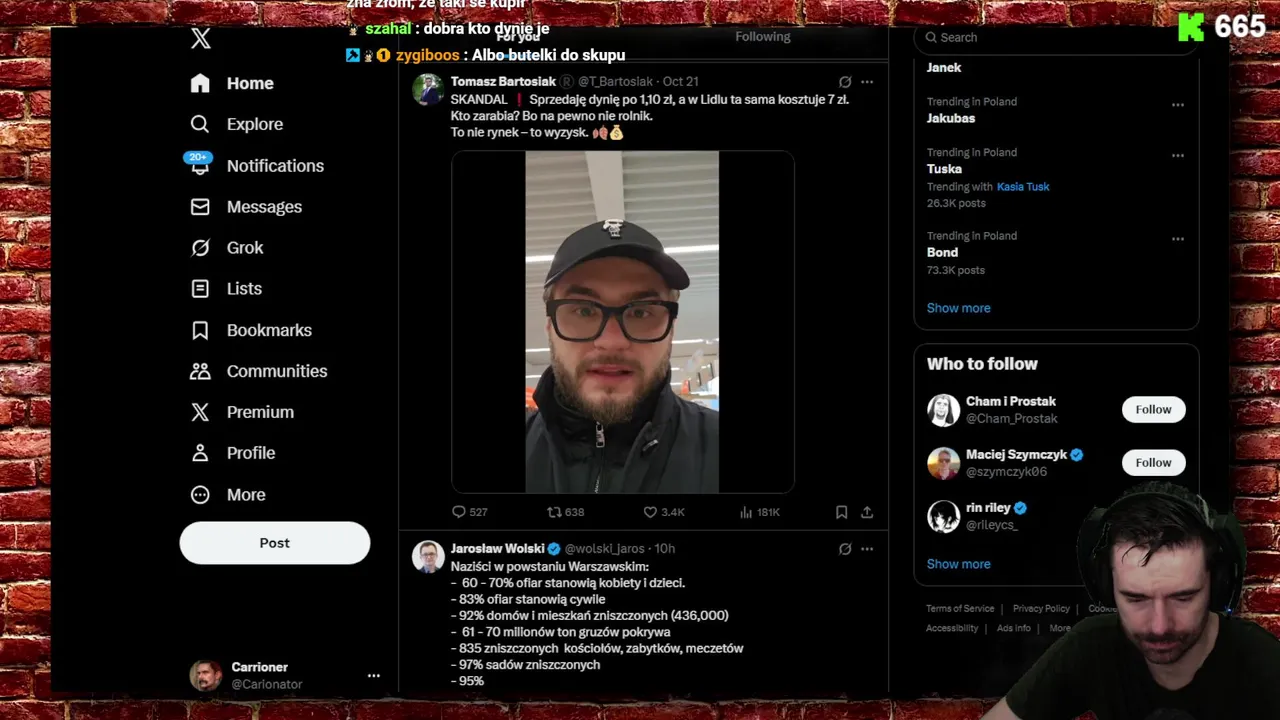
Task: Expand account menu next to Carrioner
Action: click(x=374, y=676)
